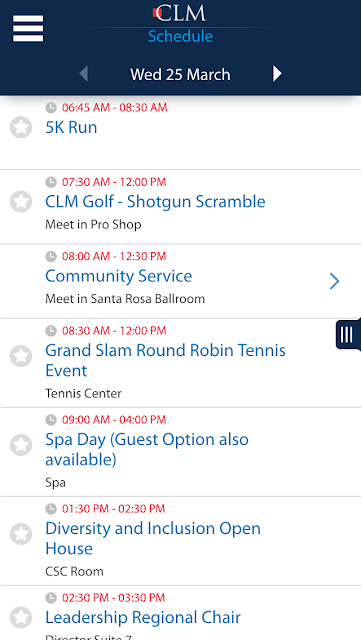Open Diversity and Inclusion Open House entry

(x=180, y=541)
